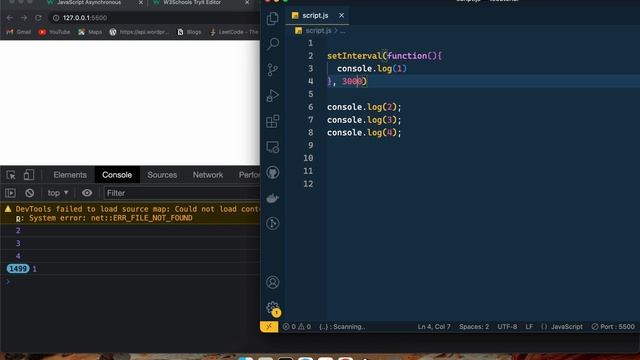Open the Explorer view in VS Code
The width and height of the screenshot is (640, 360).
tap(272, 18)
